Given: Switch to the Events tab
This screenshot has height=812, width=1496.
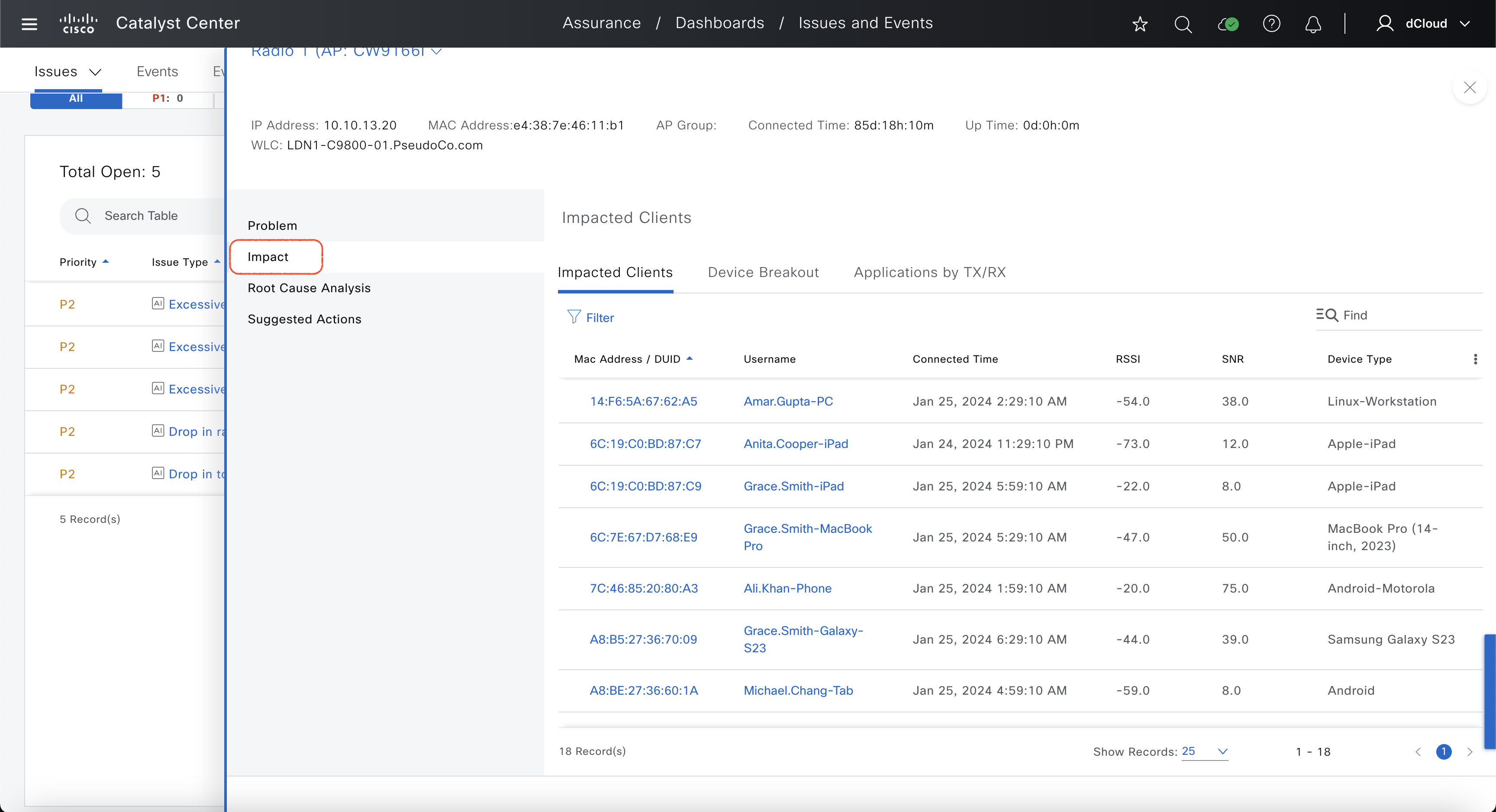Looking at the screenshot, I should [x=157, y=71].
